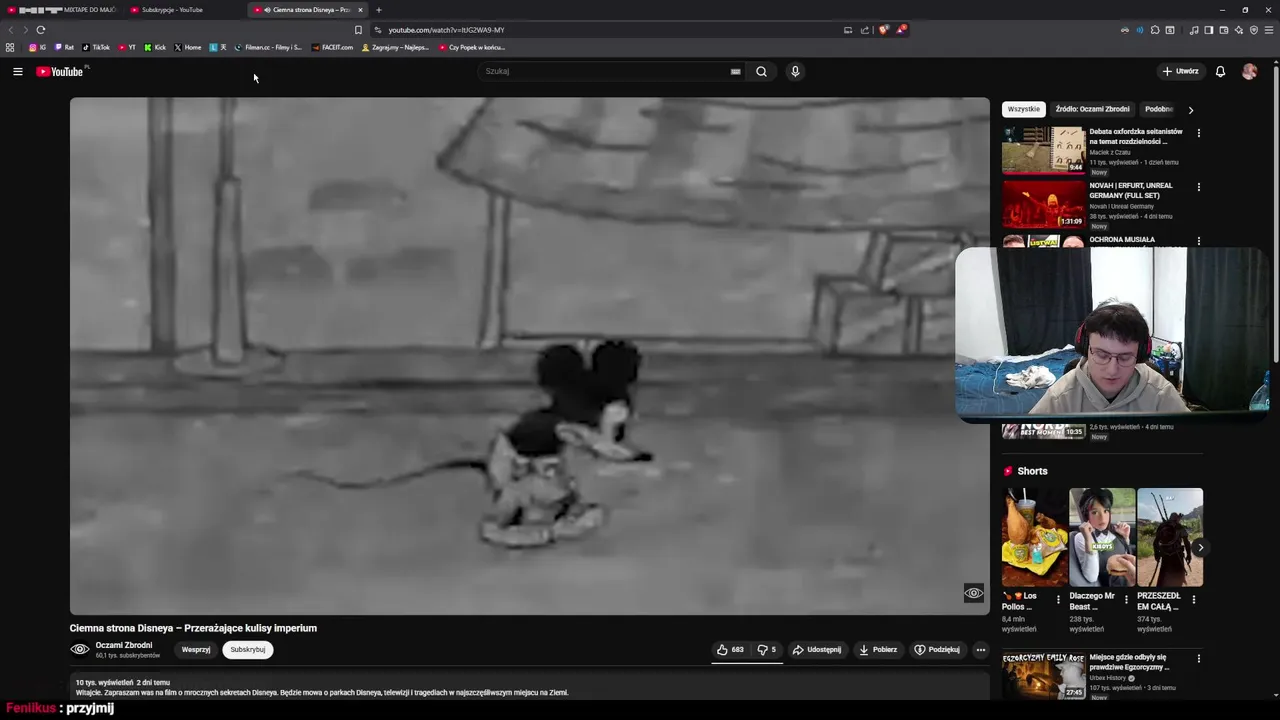Click the address bar URL
The height and width of the screenshot is (720, 1280).
(x=446, y=30)
